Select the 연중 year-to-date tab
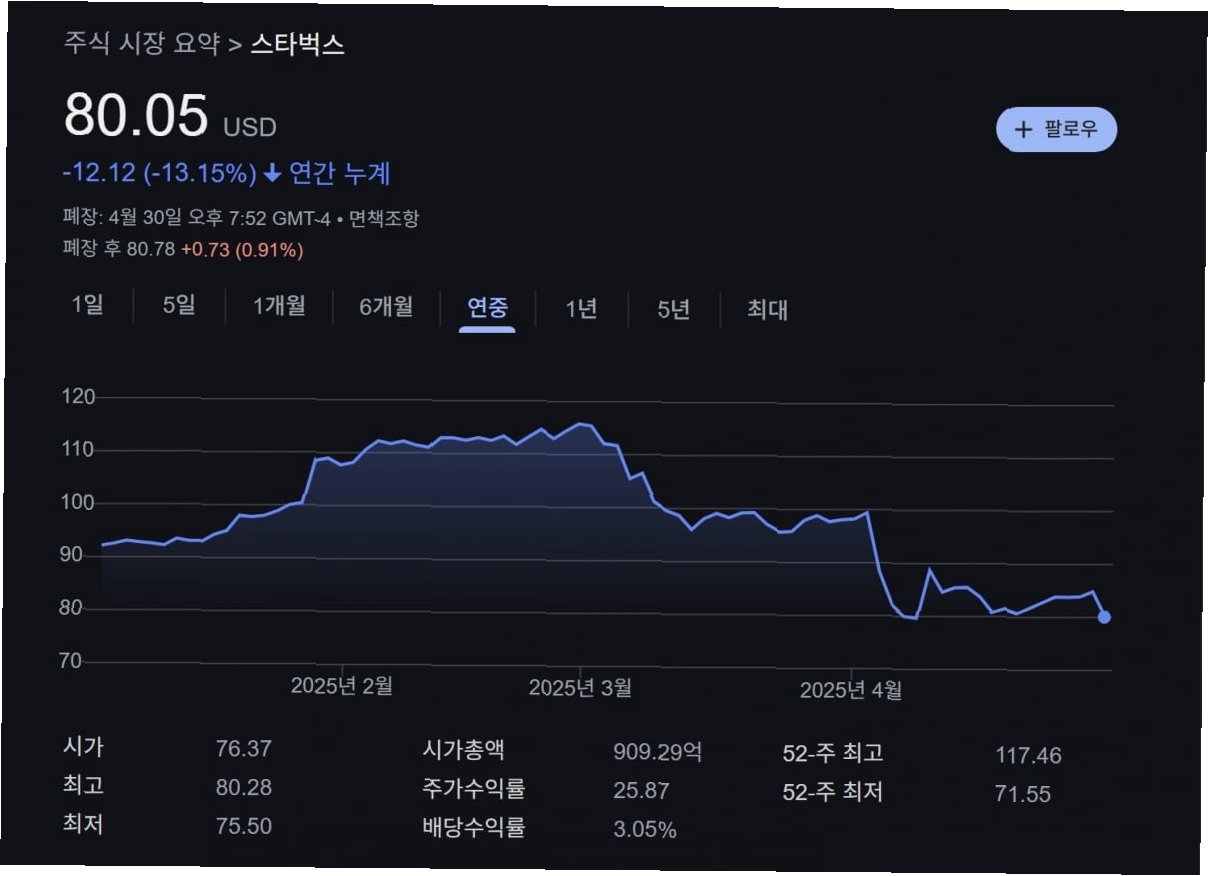Screen dimensions: 1208x876 point(487,308)
